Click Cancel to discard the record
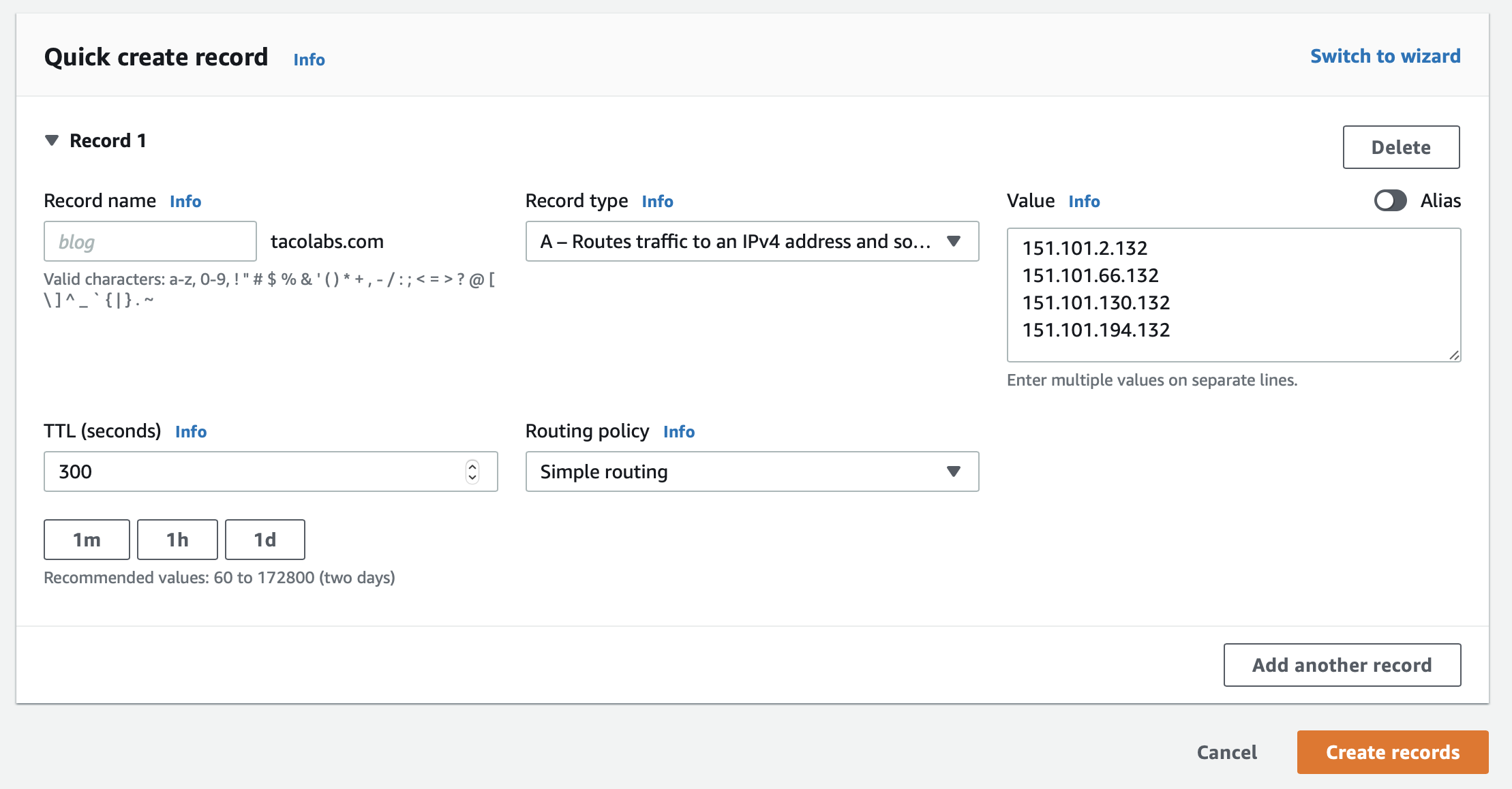This screenshot has width=1512, height=789. point(1226,752)
